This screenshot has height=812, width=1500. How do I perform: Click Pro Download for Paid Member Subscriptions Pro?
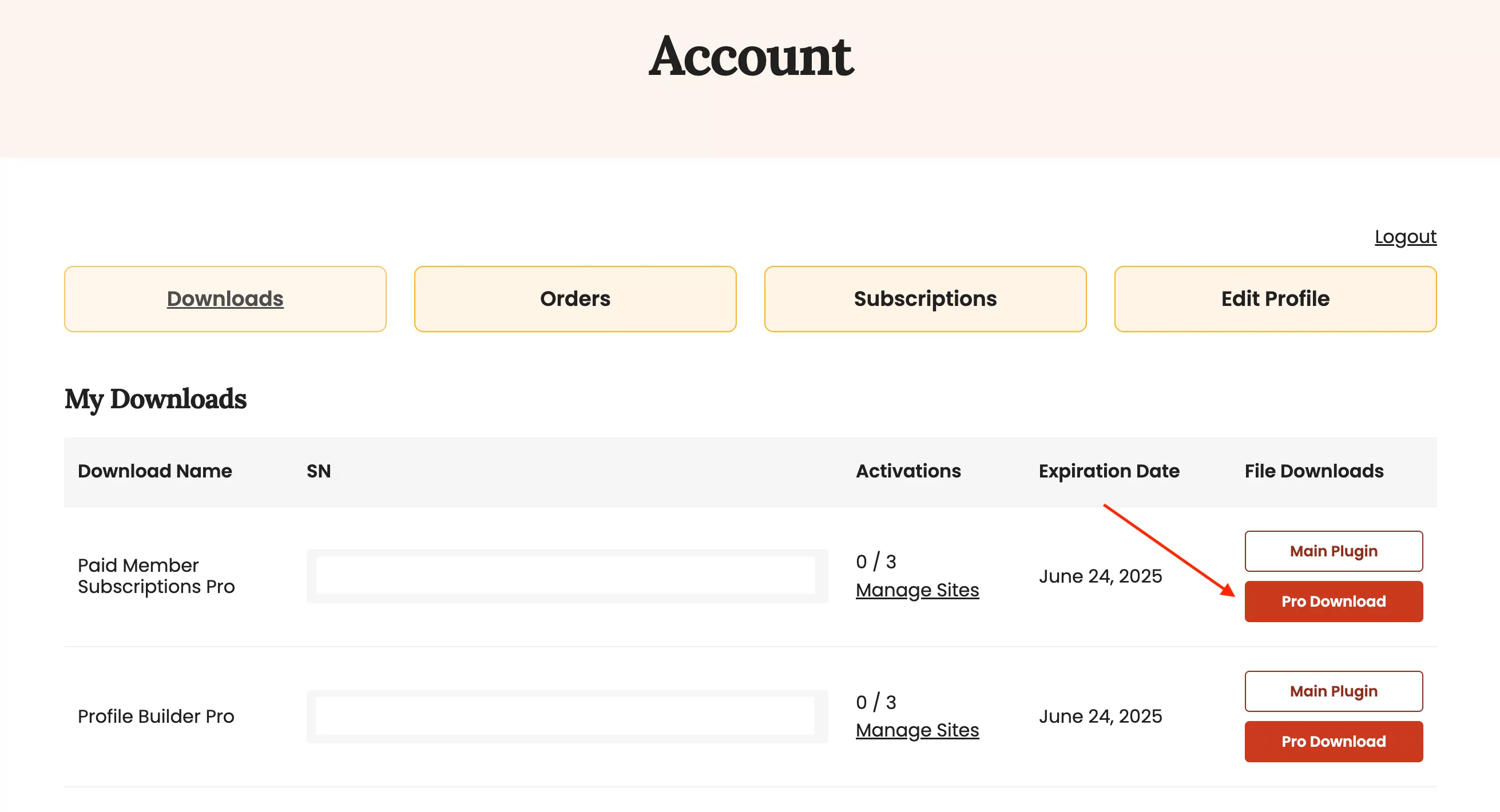tap(1333, 600)
